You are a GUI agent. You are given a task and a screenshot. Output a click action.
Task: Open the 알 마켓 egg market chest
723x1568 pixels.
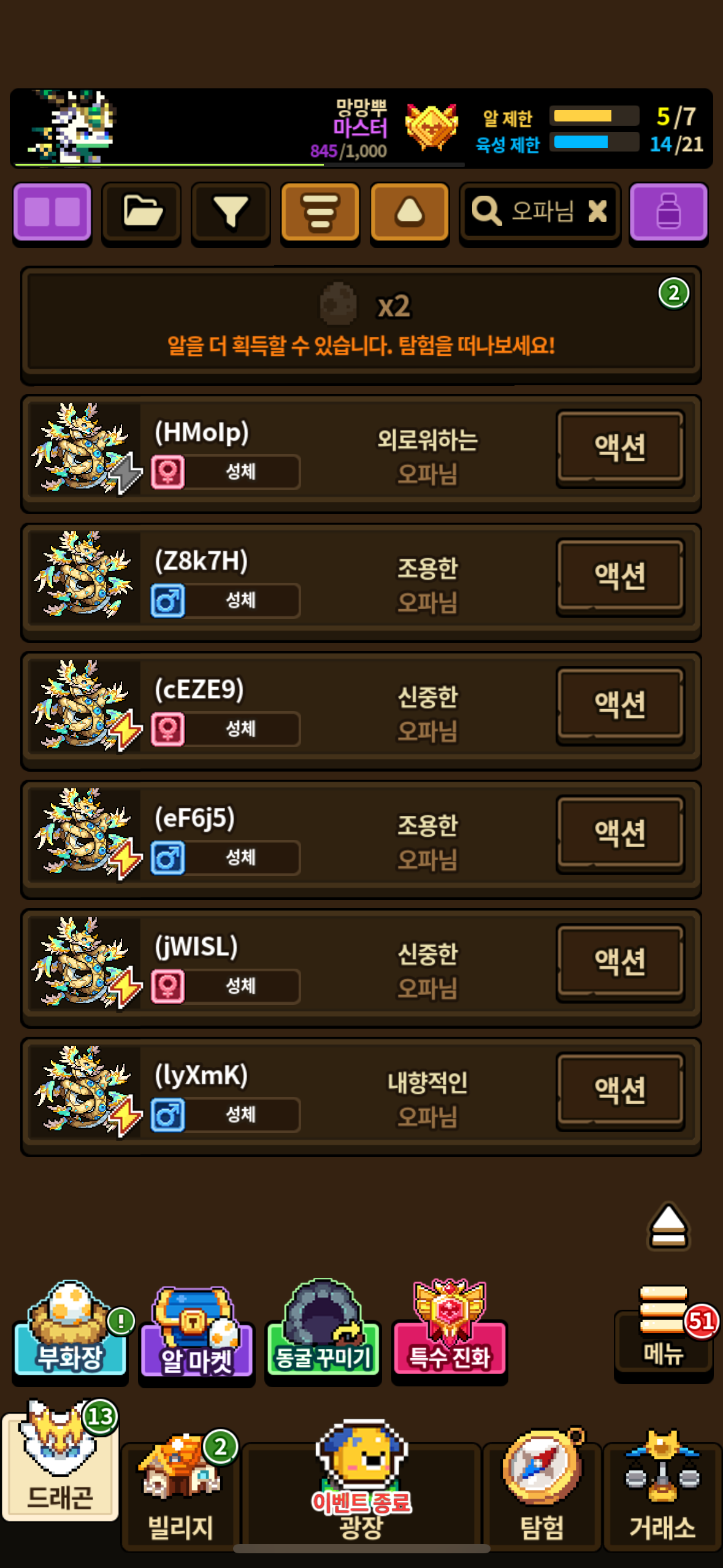tap(196, 1332)
